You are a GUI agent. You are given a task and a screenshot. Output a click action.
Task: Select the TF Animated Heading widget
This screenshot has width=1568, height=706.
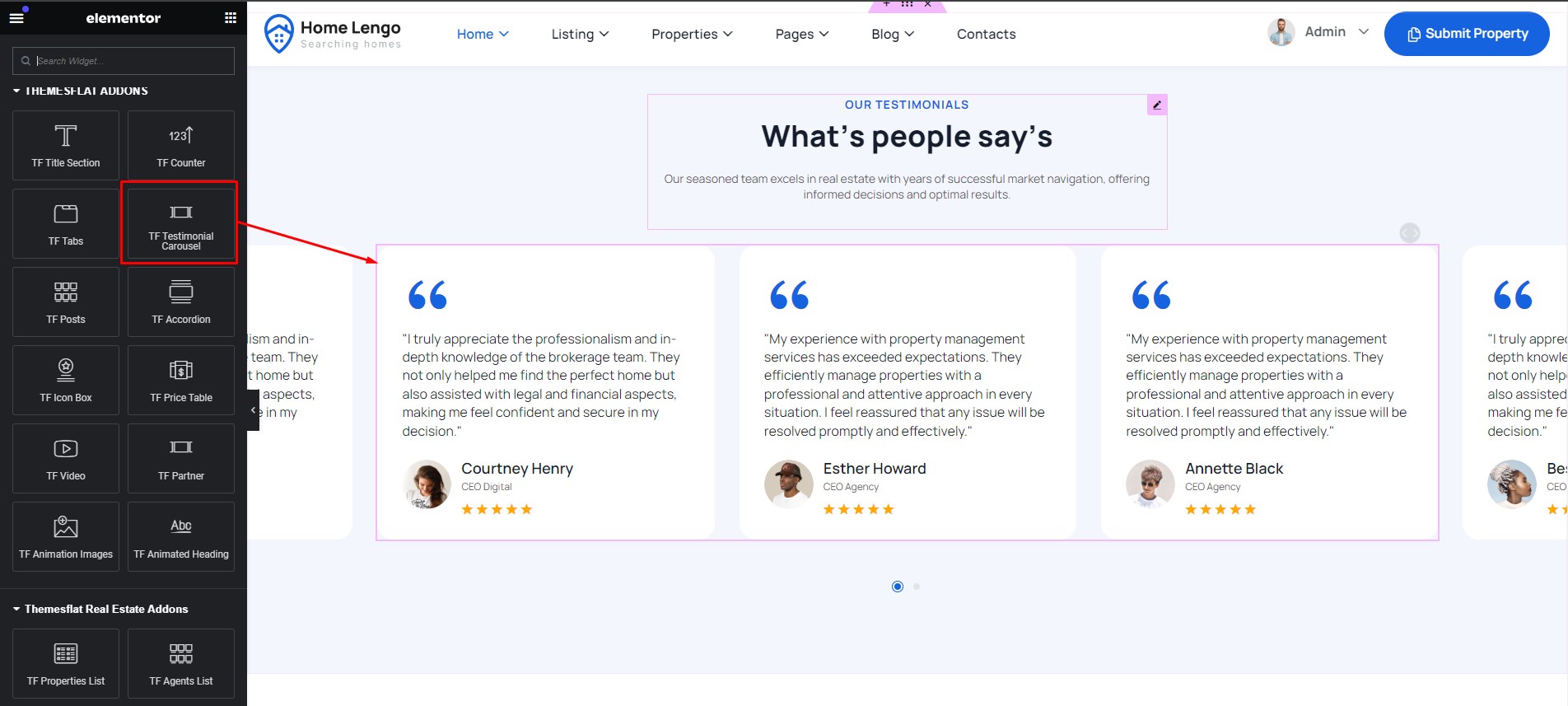(181, 536)
